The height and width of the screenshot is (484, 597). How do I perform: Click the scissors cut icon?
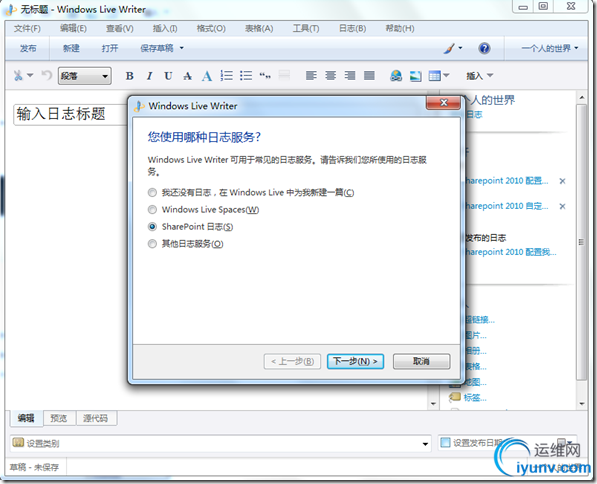(18, 75)
